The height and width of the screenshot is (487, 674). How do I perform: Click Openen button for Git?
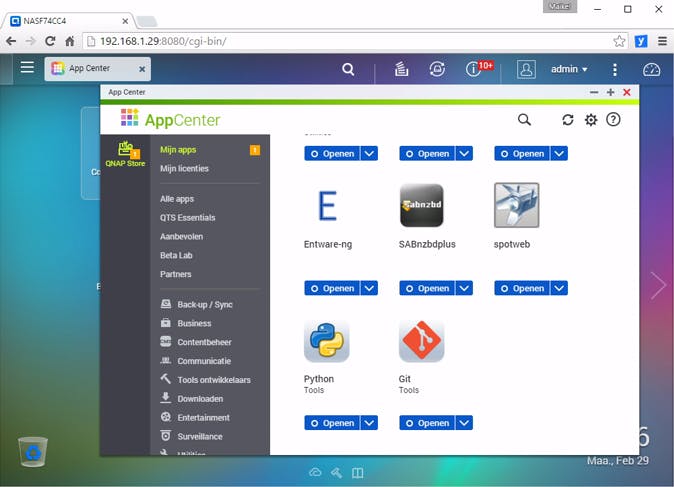[427, 423]
